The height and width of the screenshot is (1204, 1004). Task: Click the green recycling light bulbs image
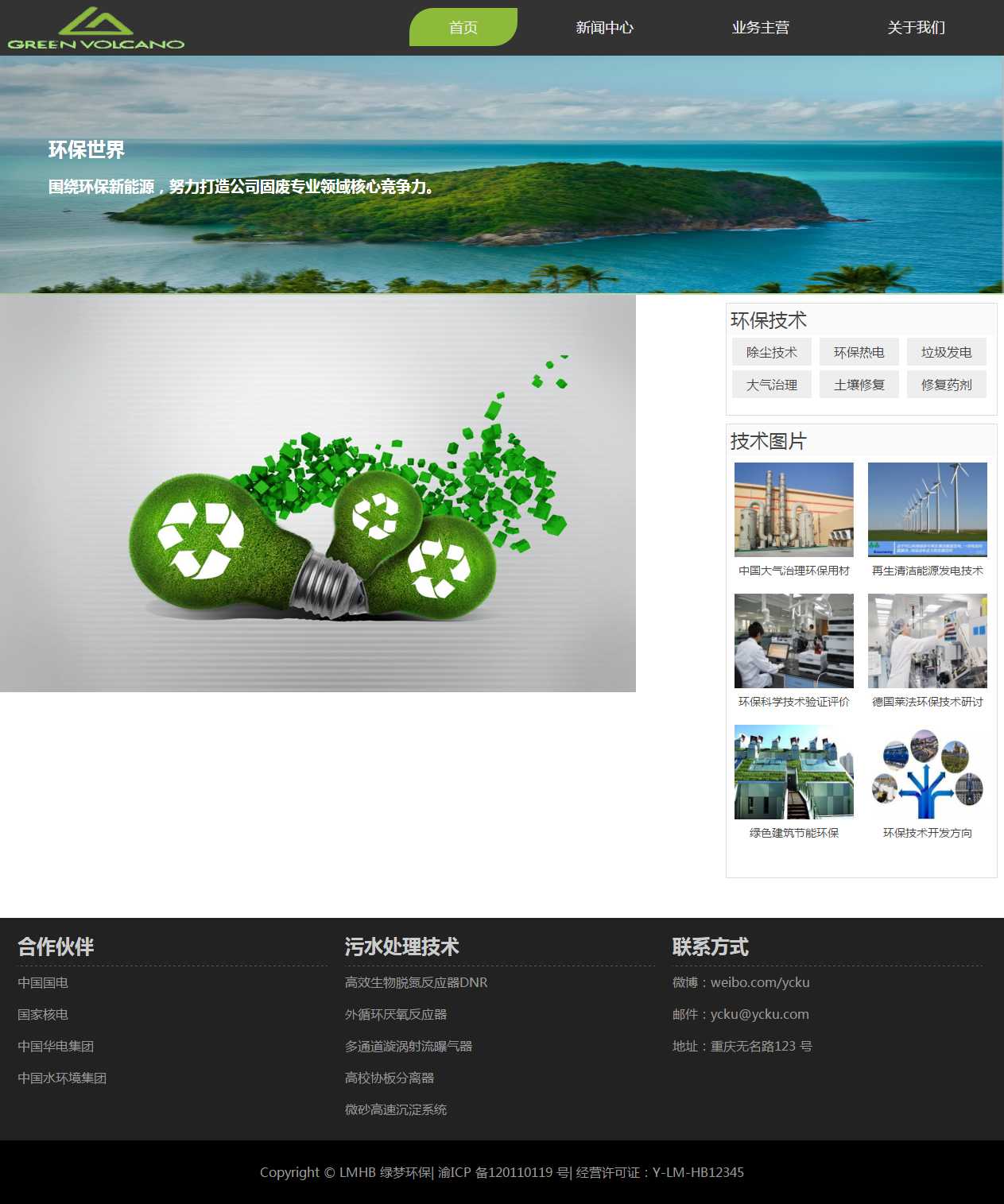pyautogui.click(x=318, y=493)
